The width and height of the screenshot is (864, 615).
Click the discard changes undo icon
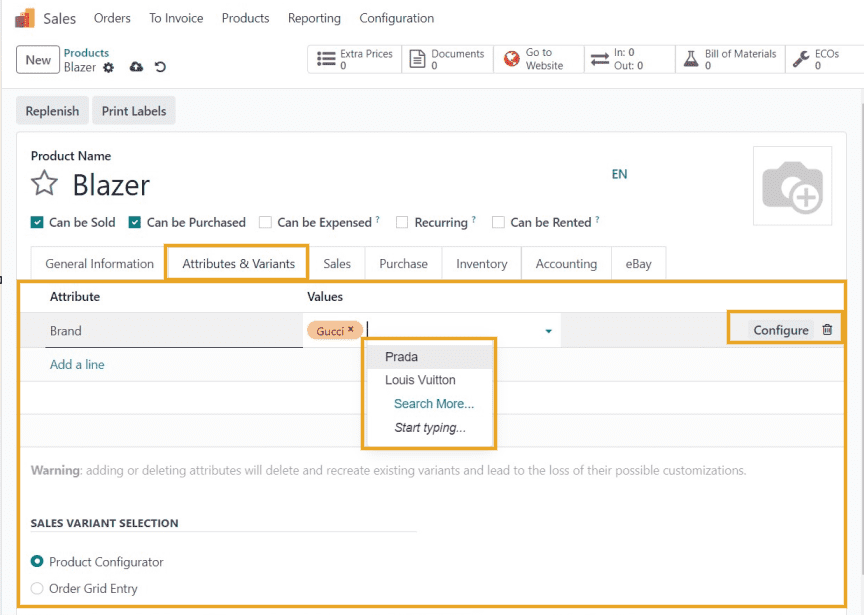click(x=160, y=67)
